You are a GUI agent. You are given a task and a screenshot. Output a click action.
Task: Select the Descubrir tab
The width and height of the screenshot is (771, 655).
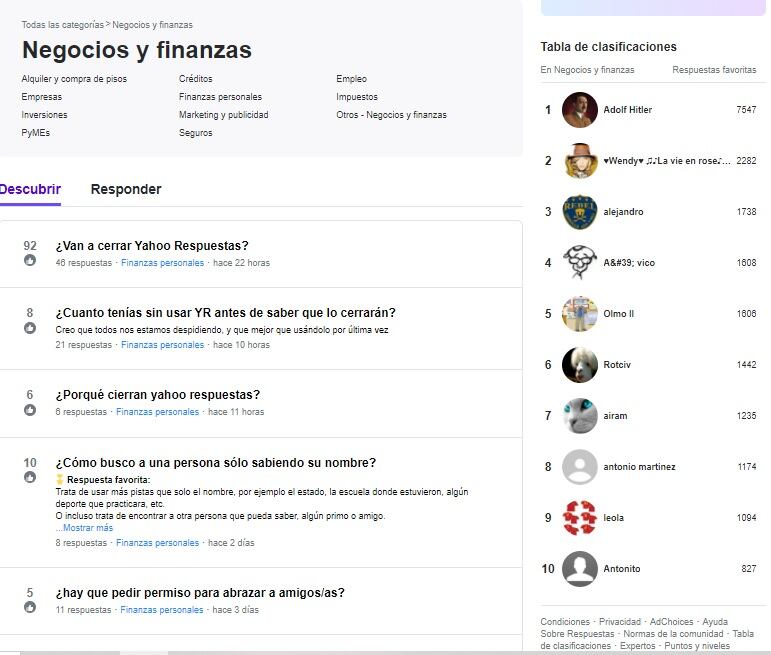pos(30,189)
